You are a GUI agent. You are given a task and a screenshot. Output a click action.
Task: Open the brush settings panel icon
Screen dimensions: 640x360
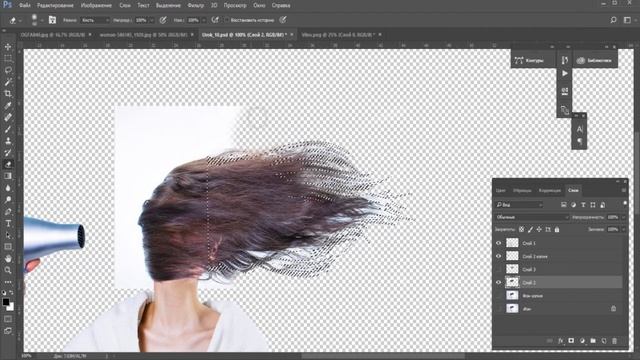point(52,20)
